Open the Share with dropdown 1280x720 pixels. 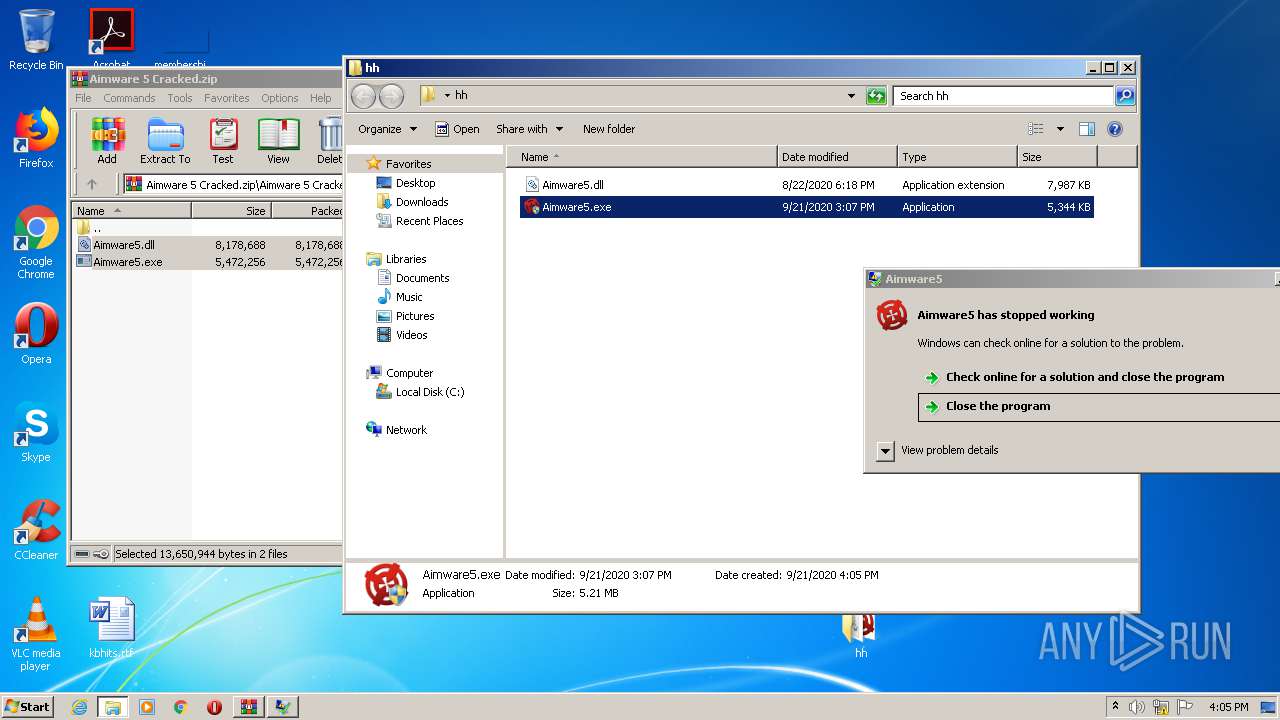pyautogui.click(x=529, y=129)
